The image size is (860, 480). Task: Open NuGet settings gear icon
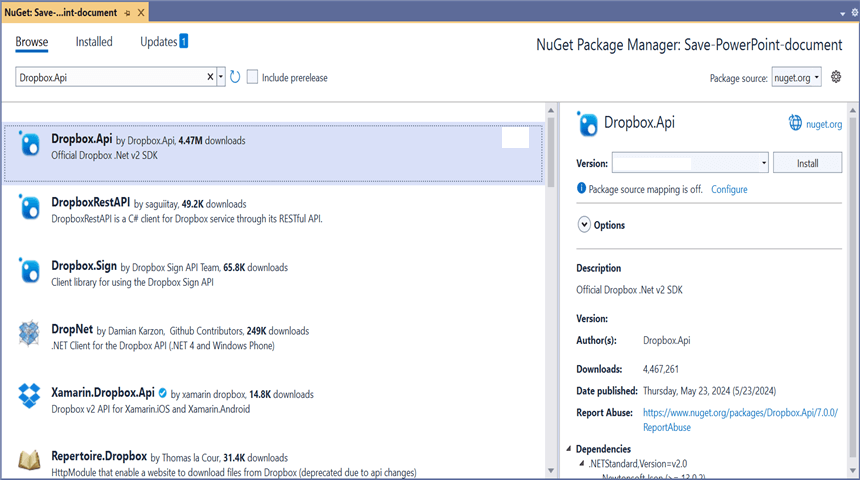(836, 77)
